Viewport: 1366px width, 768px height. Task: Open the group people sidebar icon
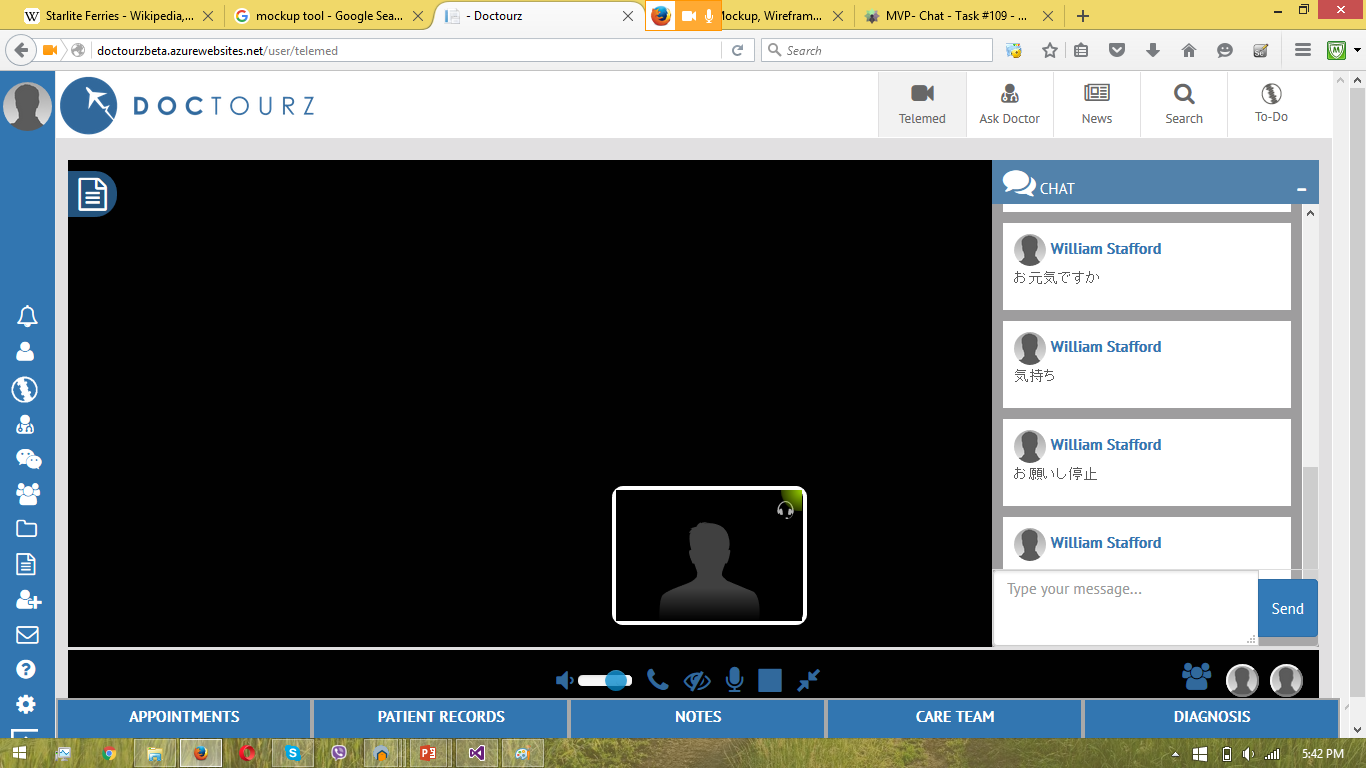click(x=28, y=493)
